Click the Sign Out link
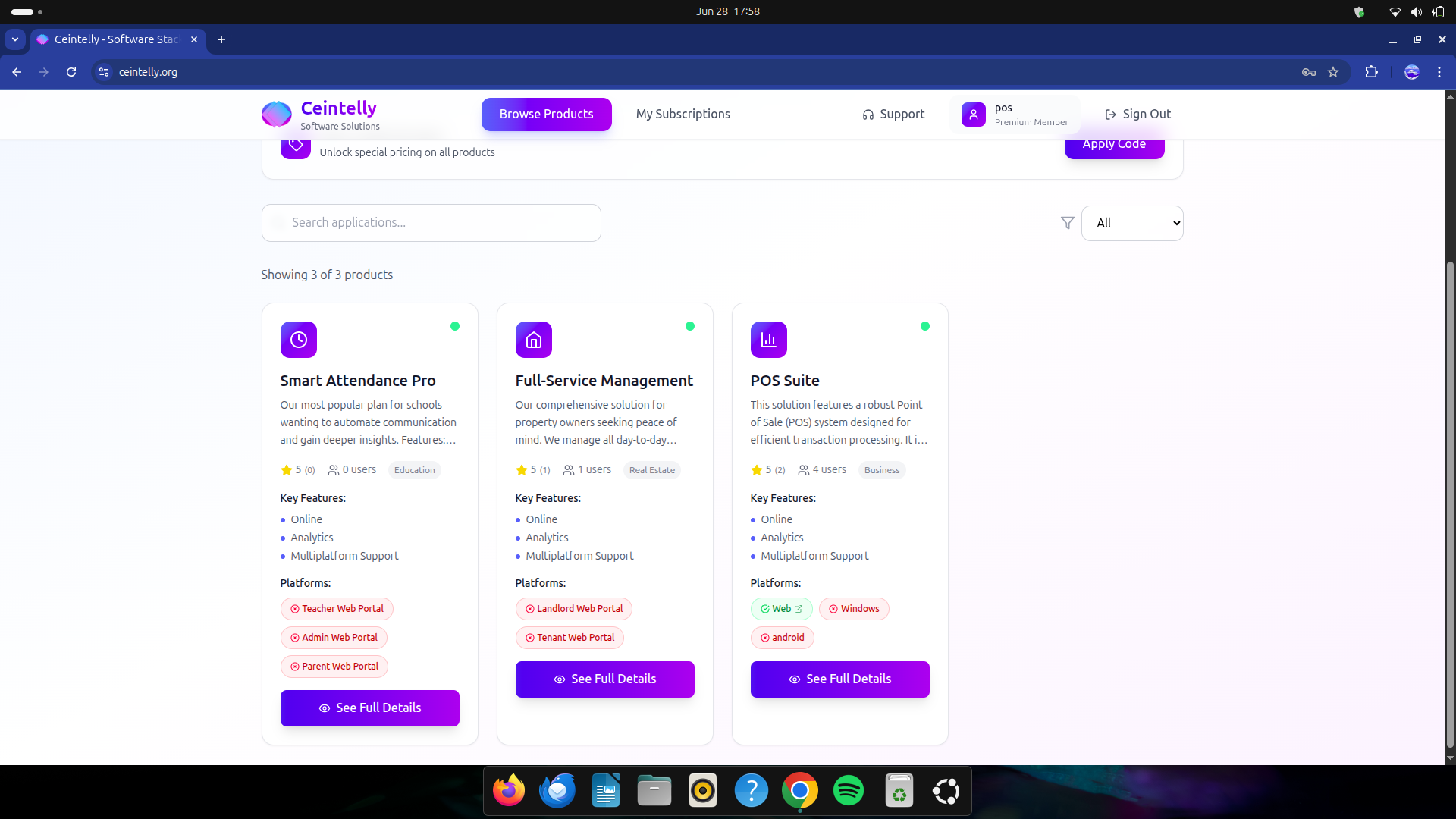The image size is (1456, 819). click(x=1137, y=114)
